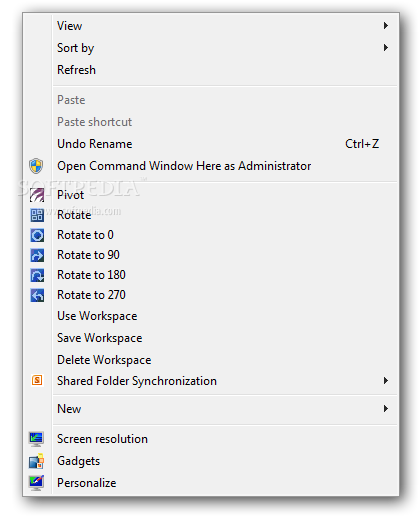420x517 pixels.
Task: Choose Rotate to 0
Action: [211, 235]
